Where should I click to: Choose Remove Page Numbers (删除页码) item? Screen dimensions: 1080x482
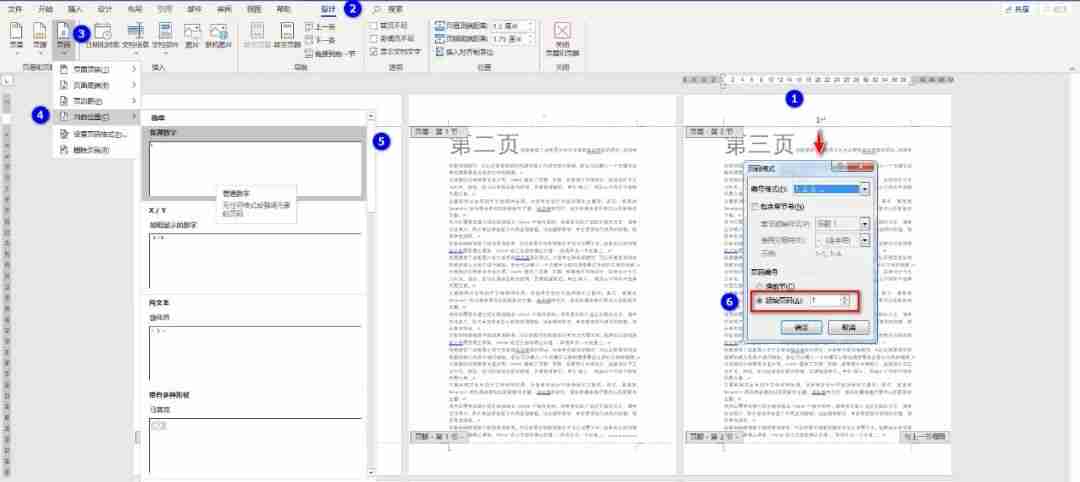(x=98, y=149)
